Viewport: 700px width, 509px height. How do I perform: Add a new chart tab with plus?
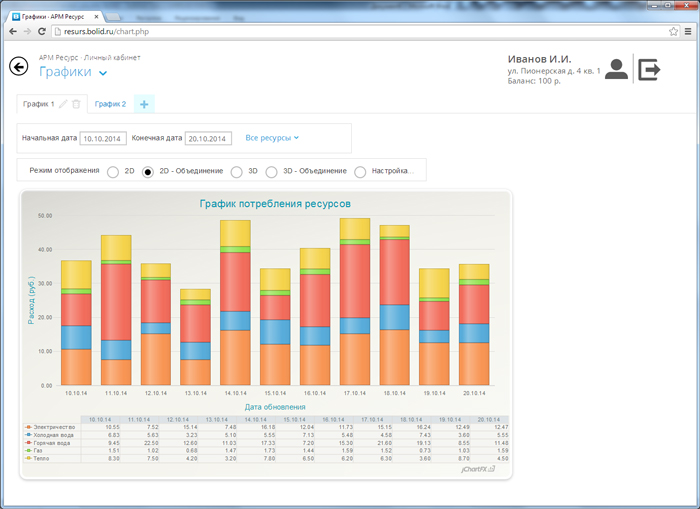tap(144, 104)
